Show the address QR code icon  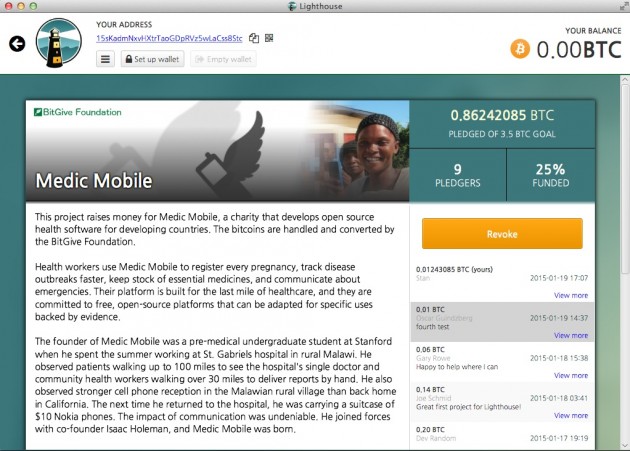tap(269, 38)
